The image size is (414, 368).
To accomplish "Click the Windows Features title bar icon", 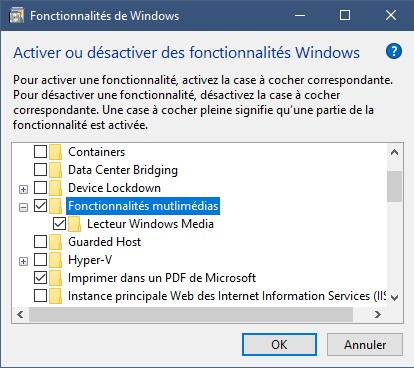I will tap(16, 16).
